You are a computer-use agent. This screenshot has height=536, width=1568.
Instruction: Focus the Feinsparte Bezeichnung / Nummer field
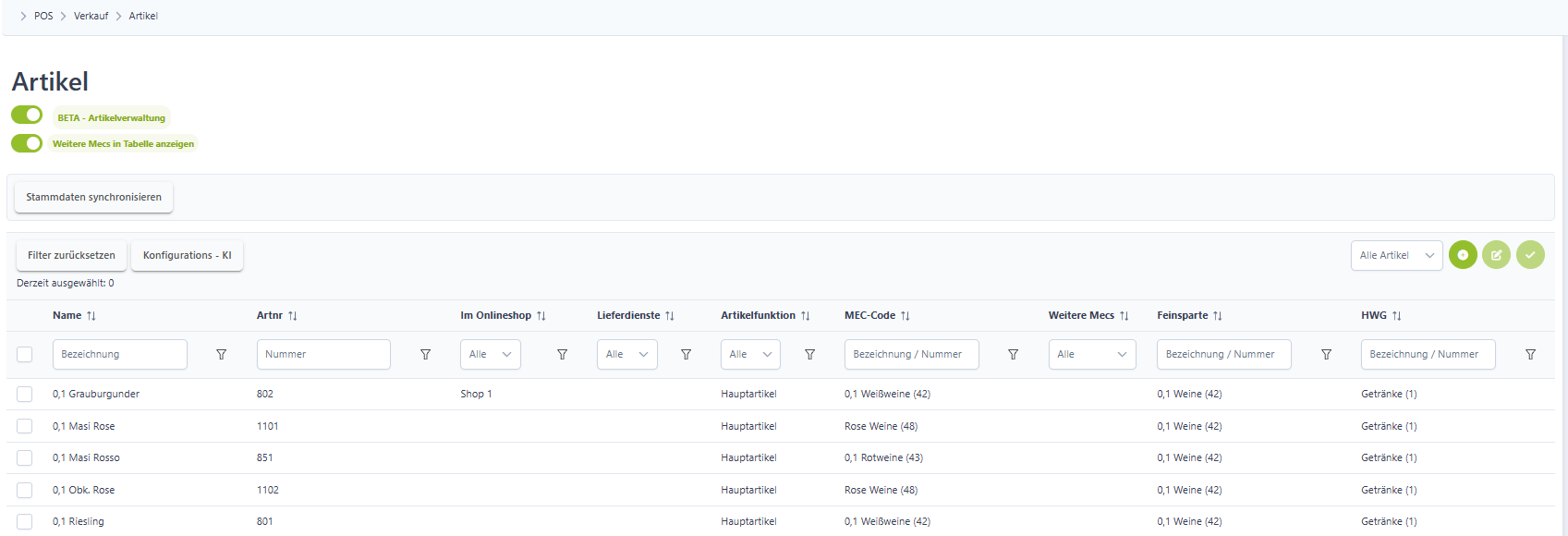1224,354
